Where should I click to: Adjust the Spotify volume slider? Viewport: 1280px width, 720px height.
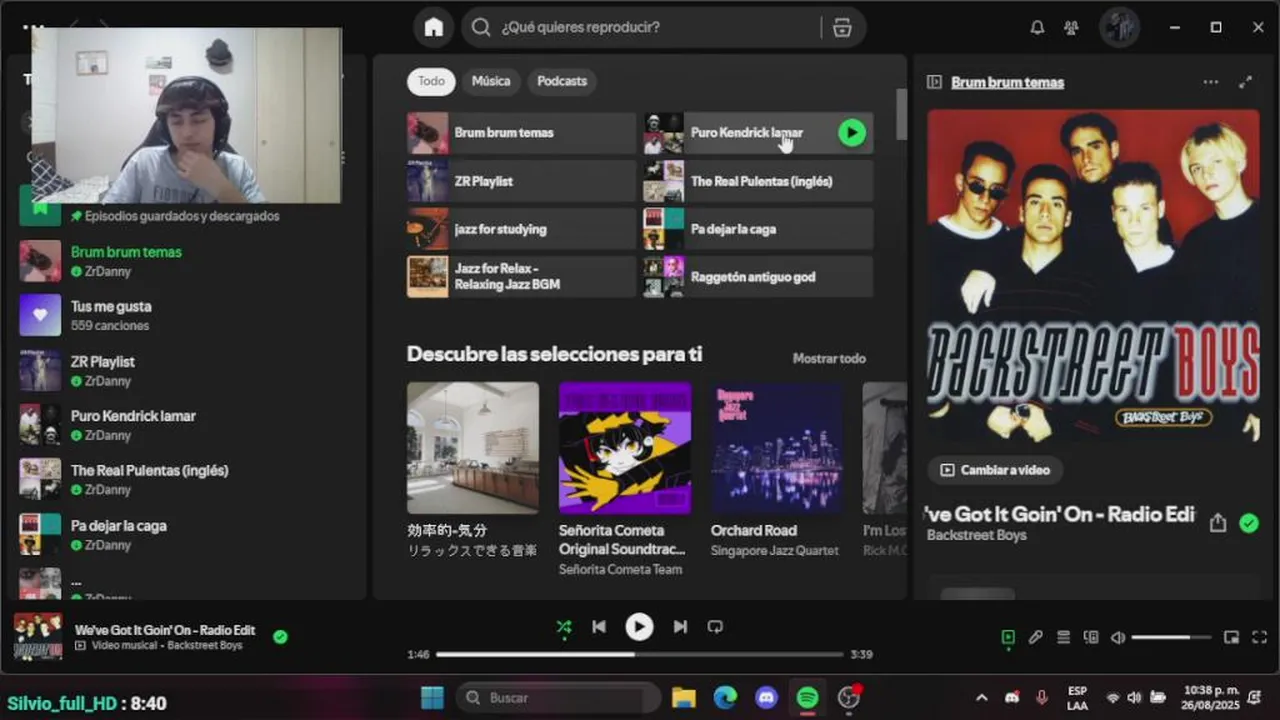[x=1171, y=637]
